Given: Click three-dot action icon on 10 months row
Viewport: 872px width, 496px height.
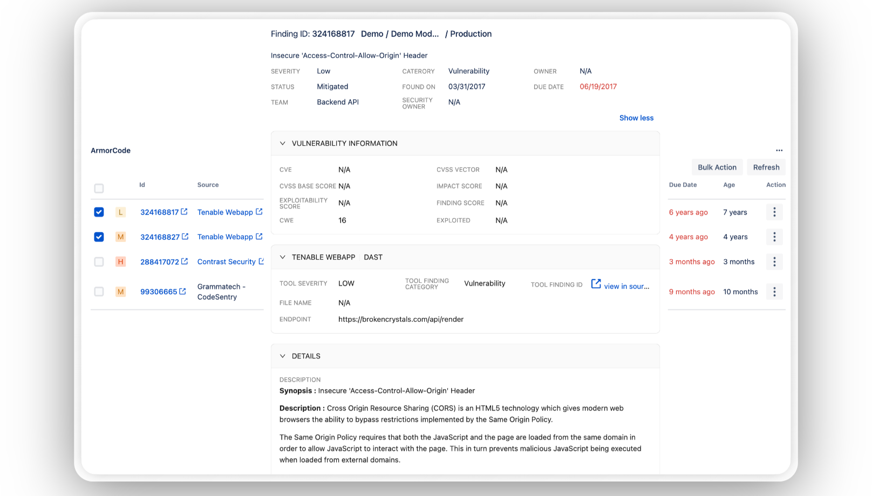Looking at the screenshot, I should [x=774, y=292].
